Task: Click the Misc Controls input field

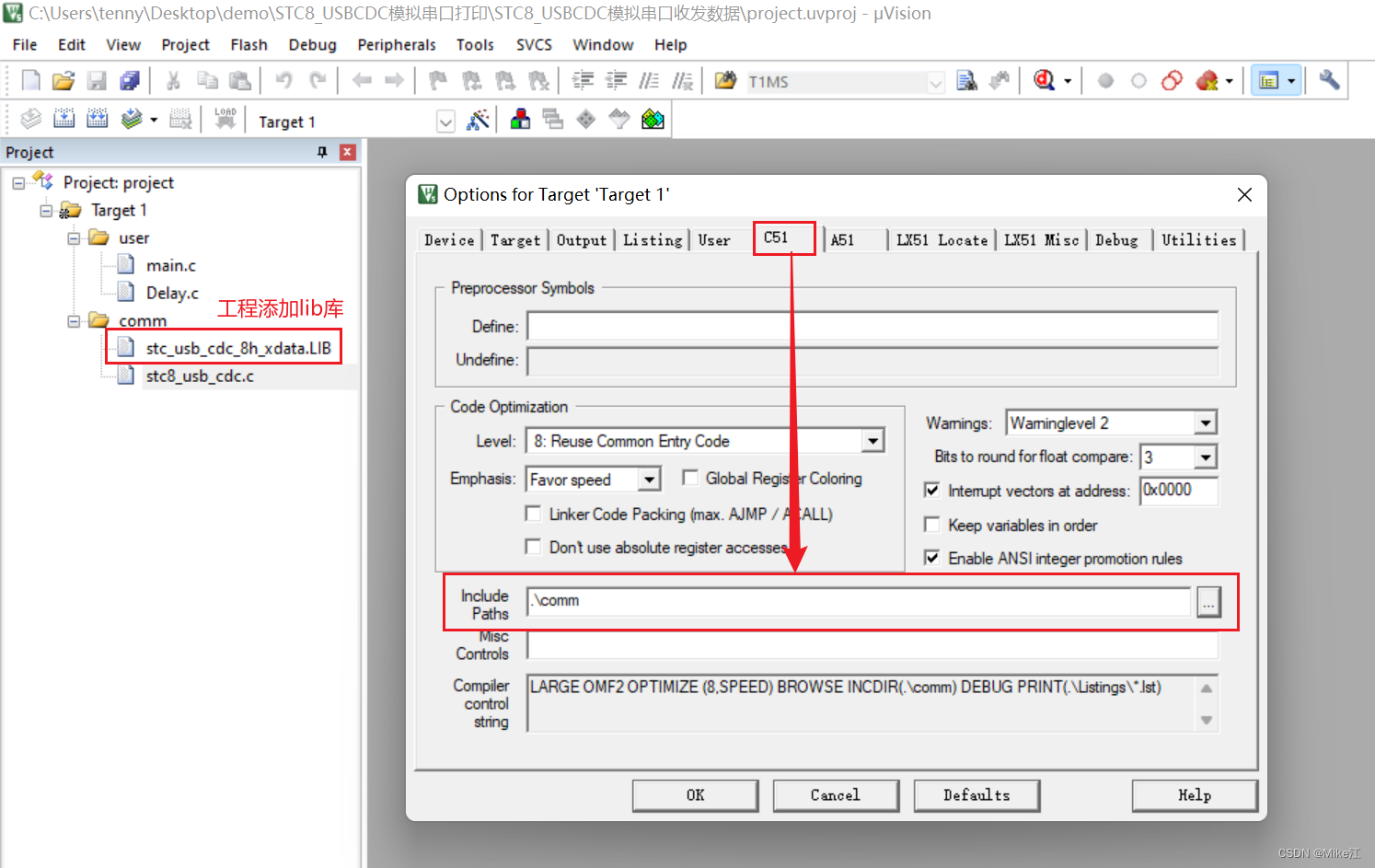Action: 872,645
